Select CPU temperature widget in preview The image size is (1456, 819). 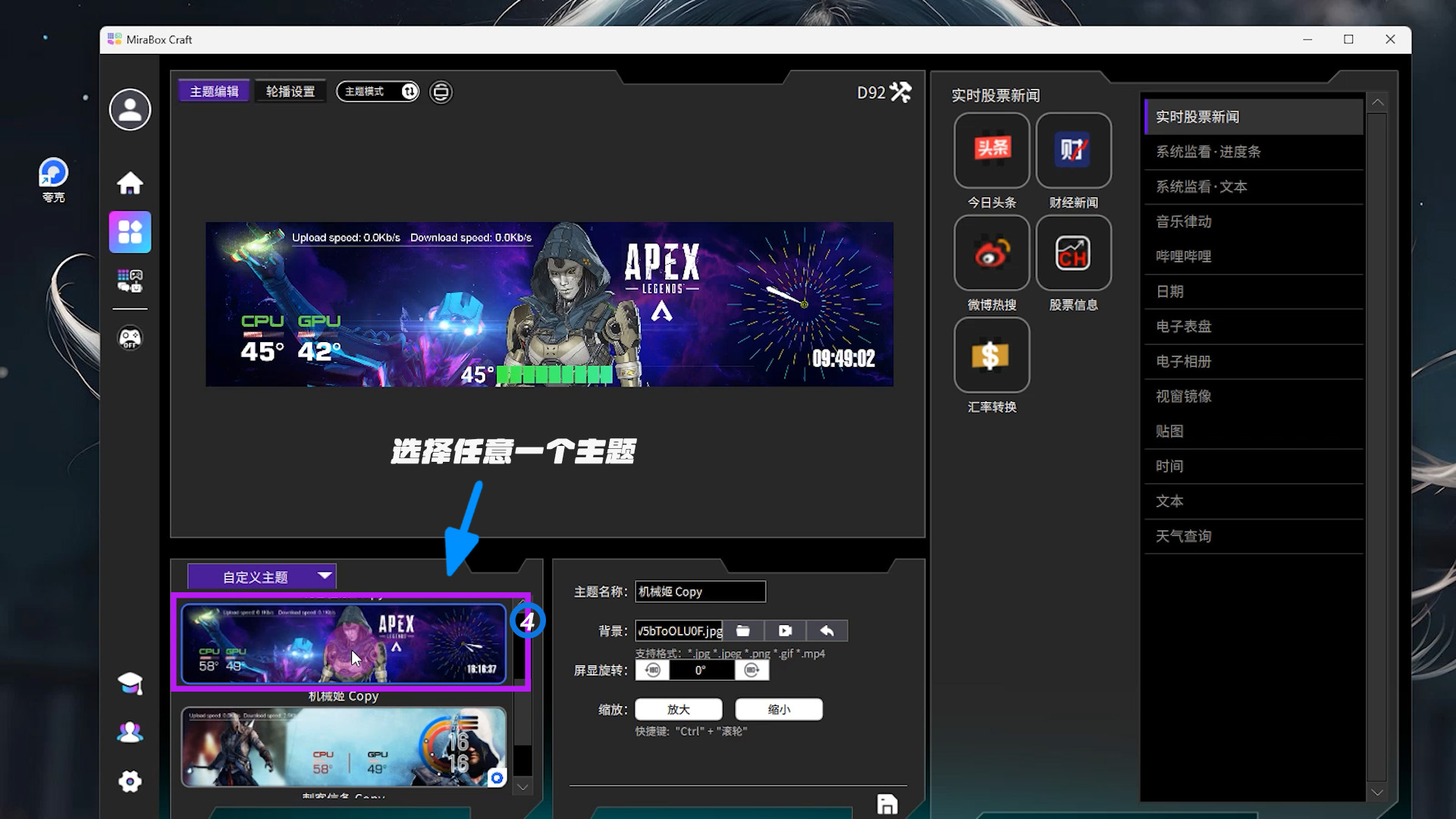tap(262, 339)
